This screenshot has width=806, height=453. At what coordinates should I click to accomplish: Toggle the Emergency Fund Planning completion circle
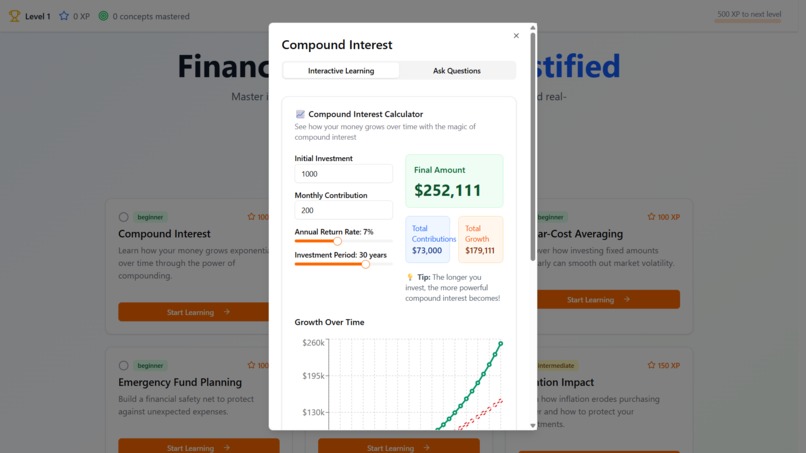123,366
